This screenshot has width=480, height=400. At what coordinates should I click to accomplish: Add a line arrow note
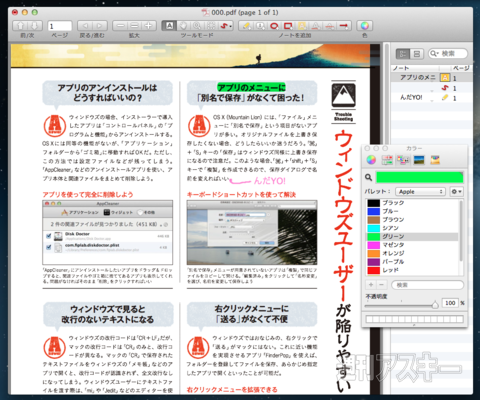tap(344, 26)
